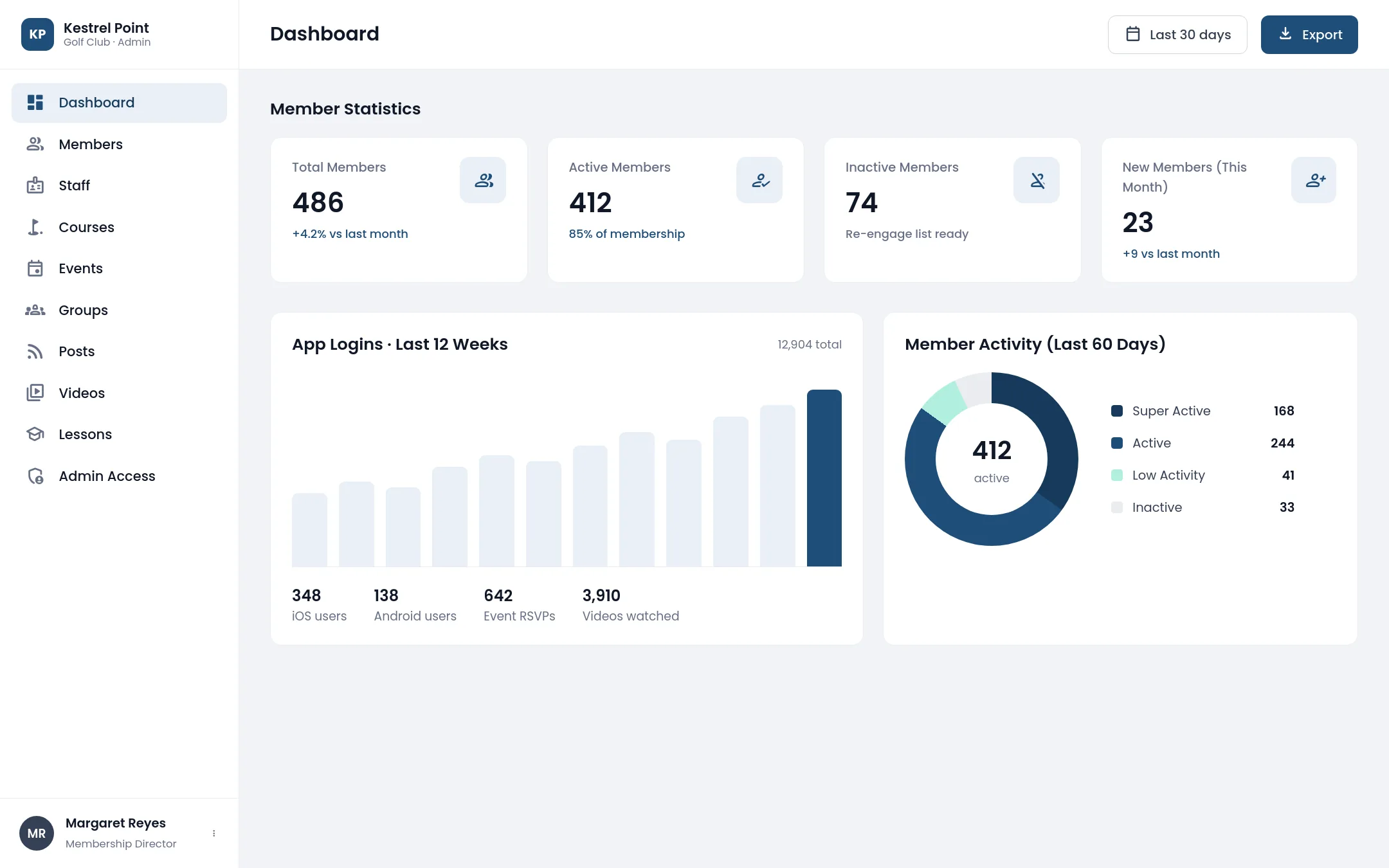The height and width of the screenshot is (868, 1389).
Task: Click the 'Re-engage list ready' text
Action: click(x=907, y=234)
